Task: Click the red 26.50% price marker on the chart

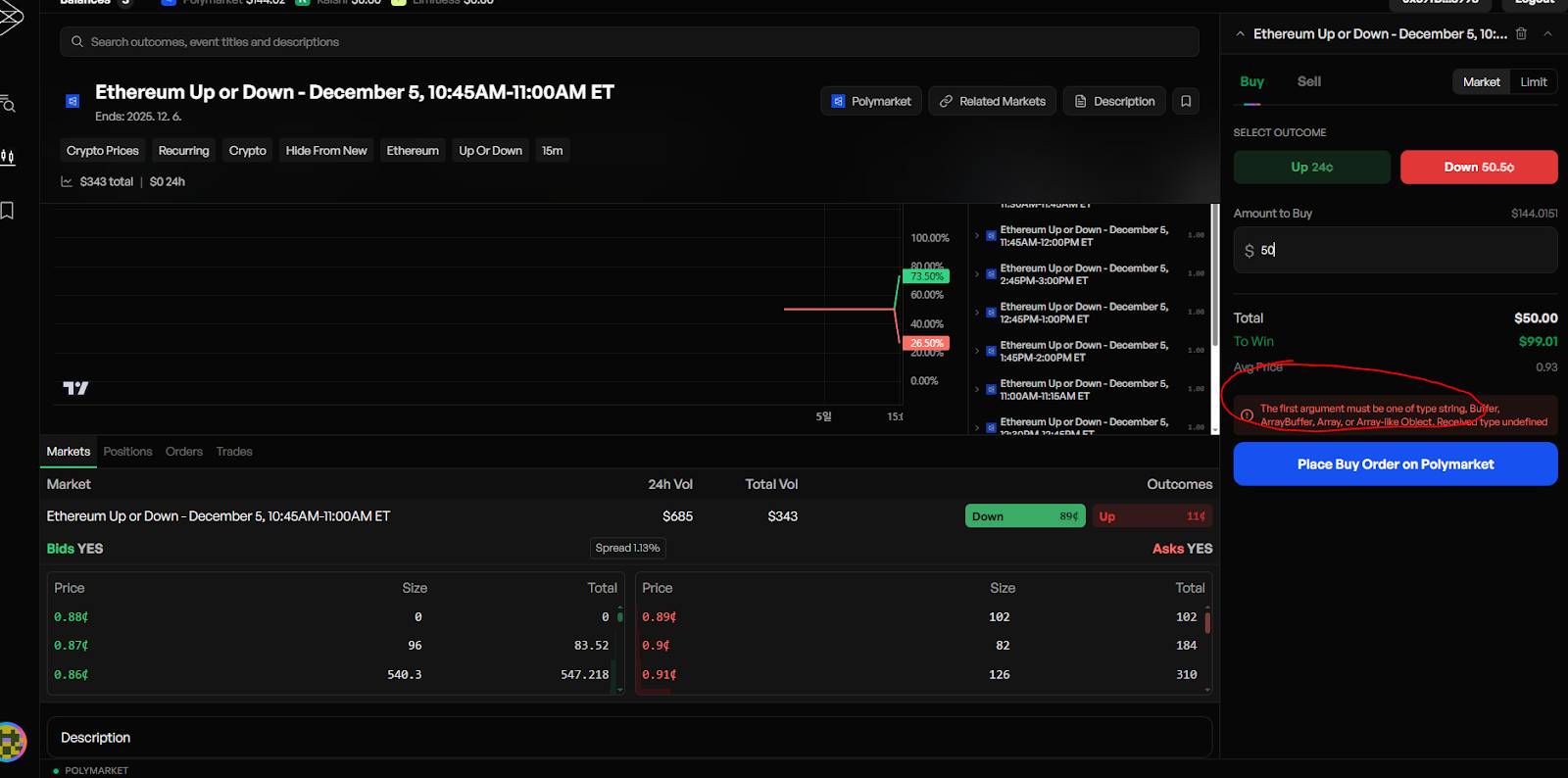Action: coord(926,343)
